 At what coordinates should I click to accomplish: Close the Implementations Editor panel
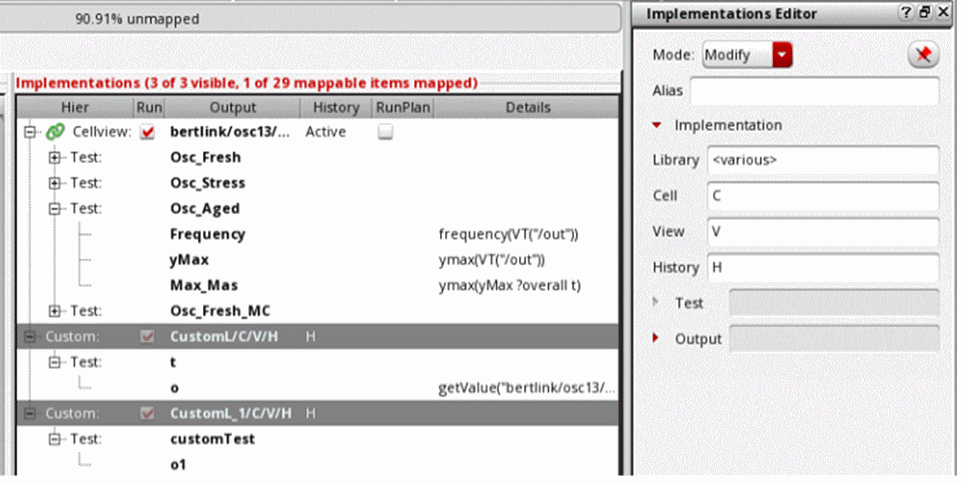pyautogui.click(x=944, y=12)
